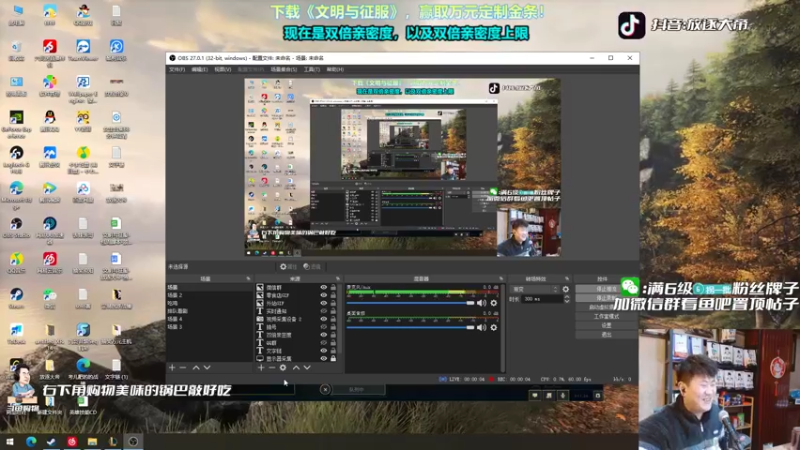Click the transition duration 300 ms field
The width and height of the screenshot is (800, 450).
coord(541,299)
